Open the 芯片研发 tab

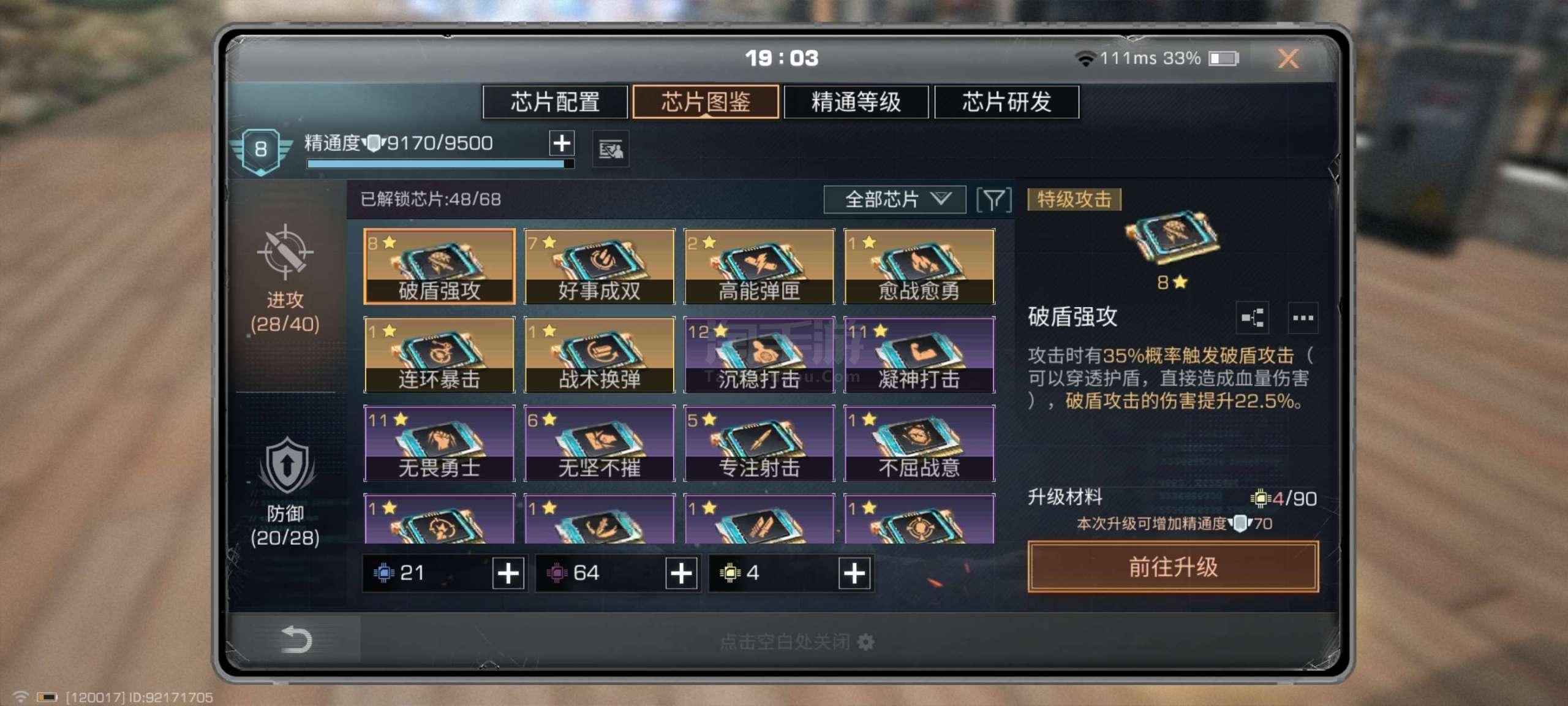click(1006, 102)
